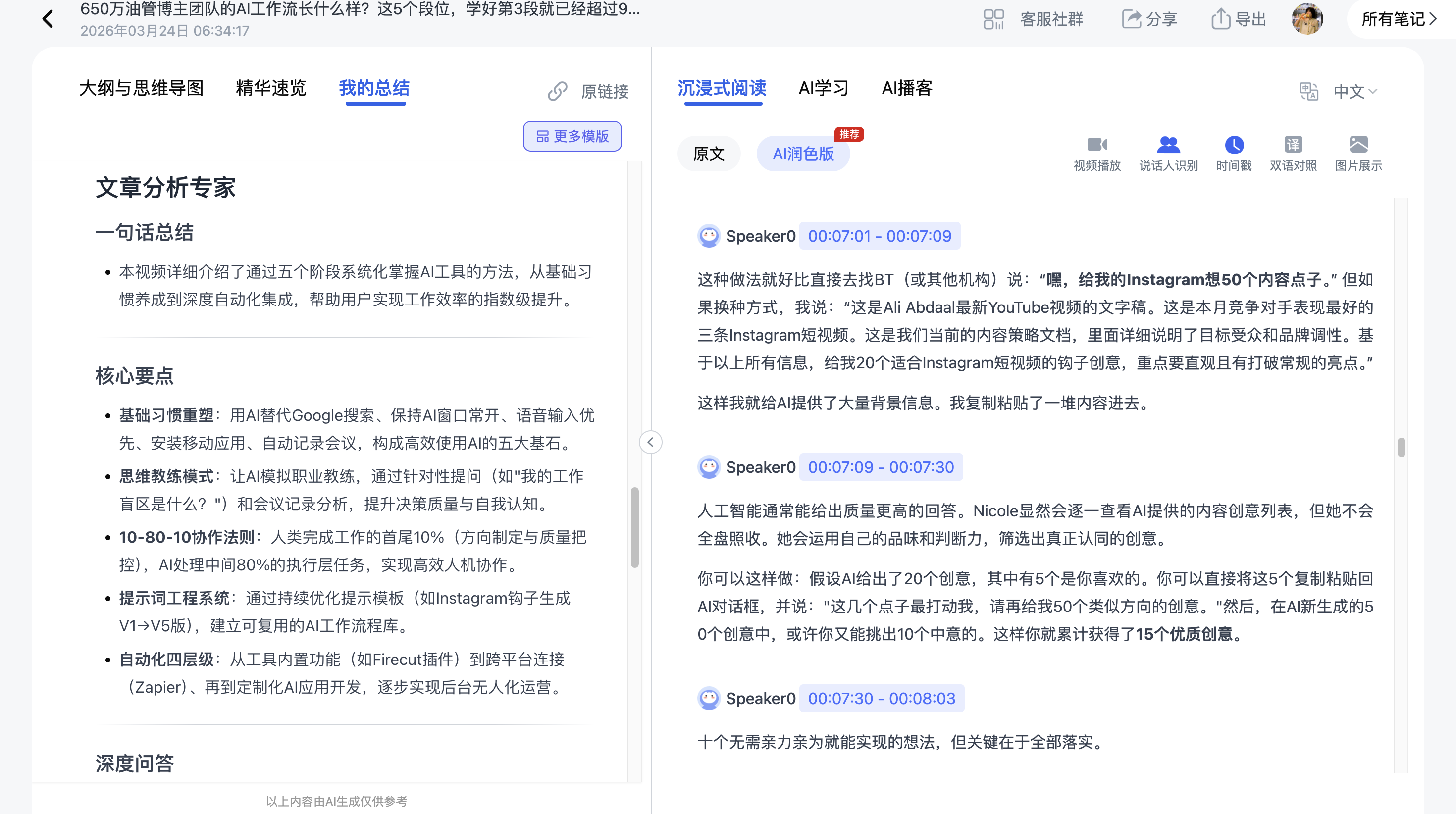1456x814 pixels.
Task: Open 更多模版 templates button
Action: click(572, 136)
